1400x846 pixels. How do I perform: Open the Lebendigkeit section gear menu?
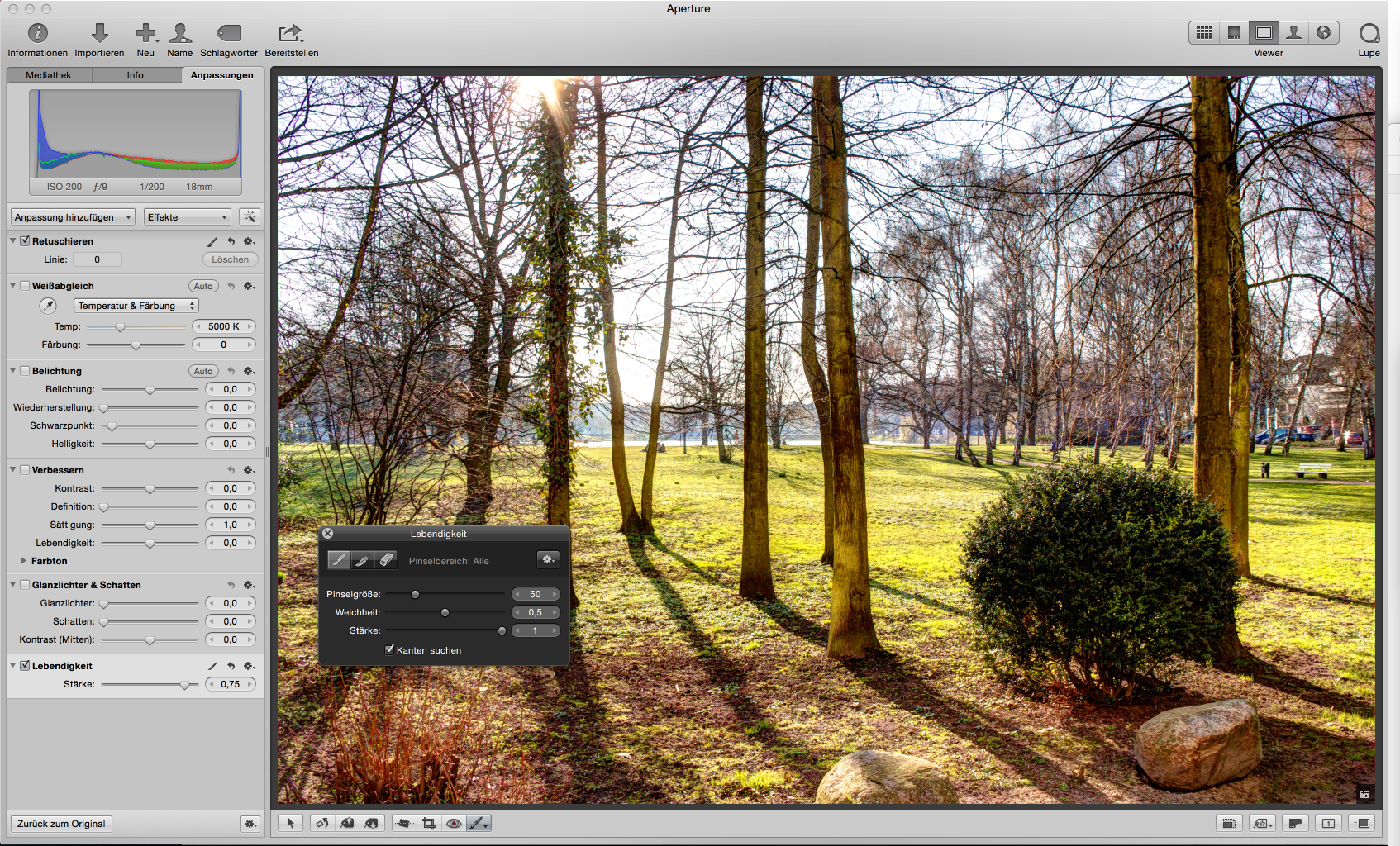pyautogui.click(x=249, y=666)
